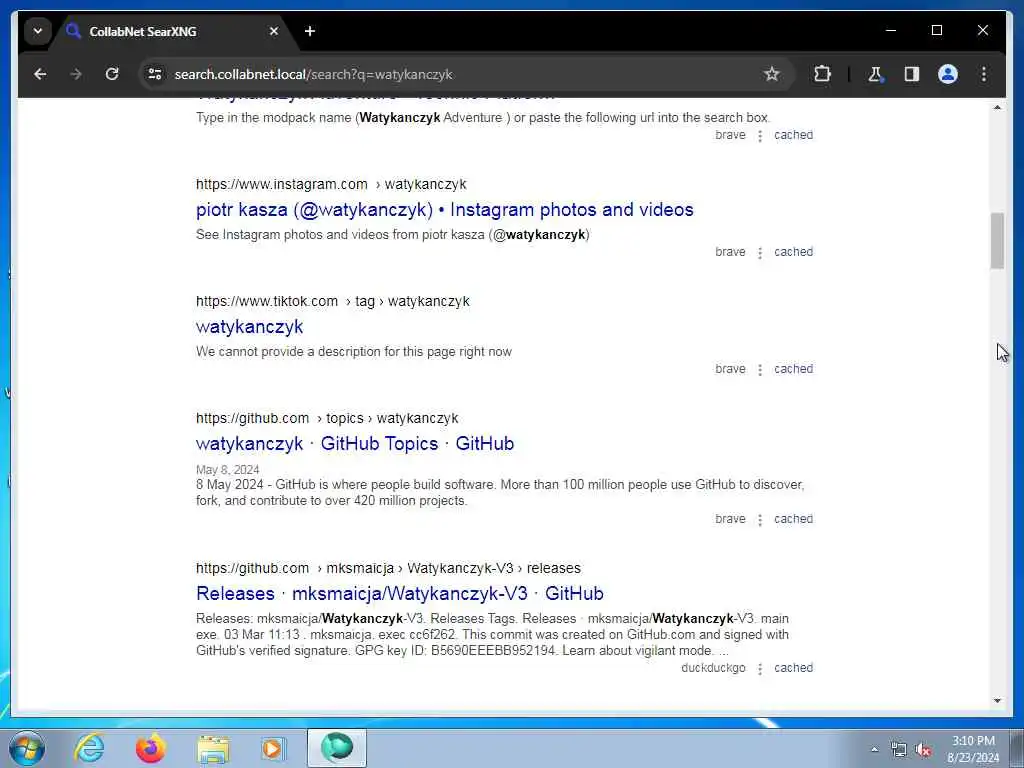The image size is (1024, 768).
Task: Show hidden tray icons arrow
Action: [x=874, y=749]
